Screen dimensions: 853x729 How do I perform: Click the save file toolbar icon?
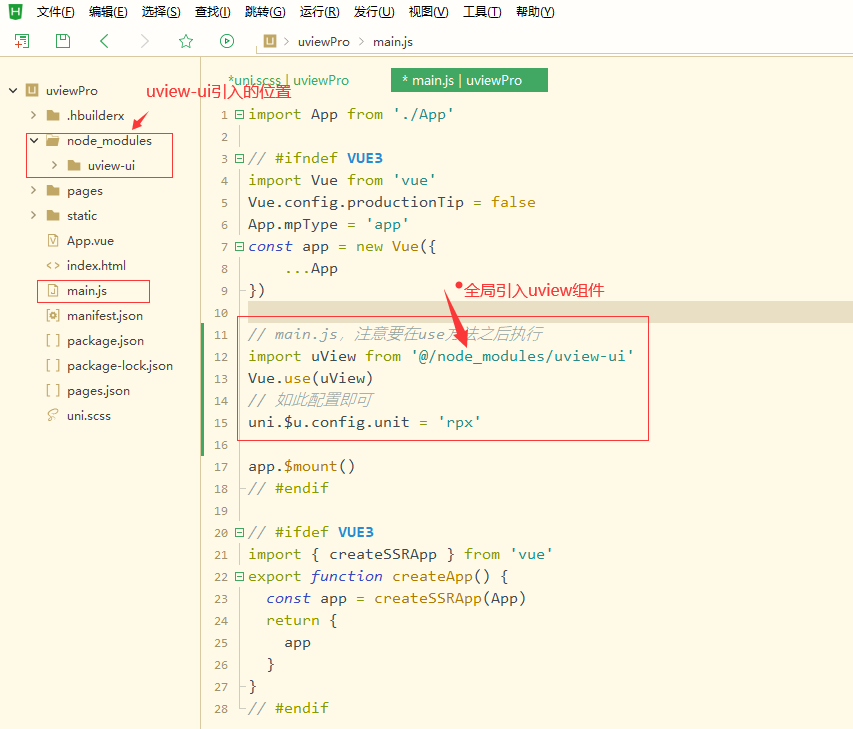pos(63,41)
